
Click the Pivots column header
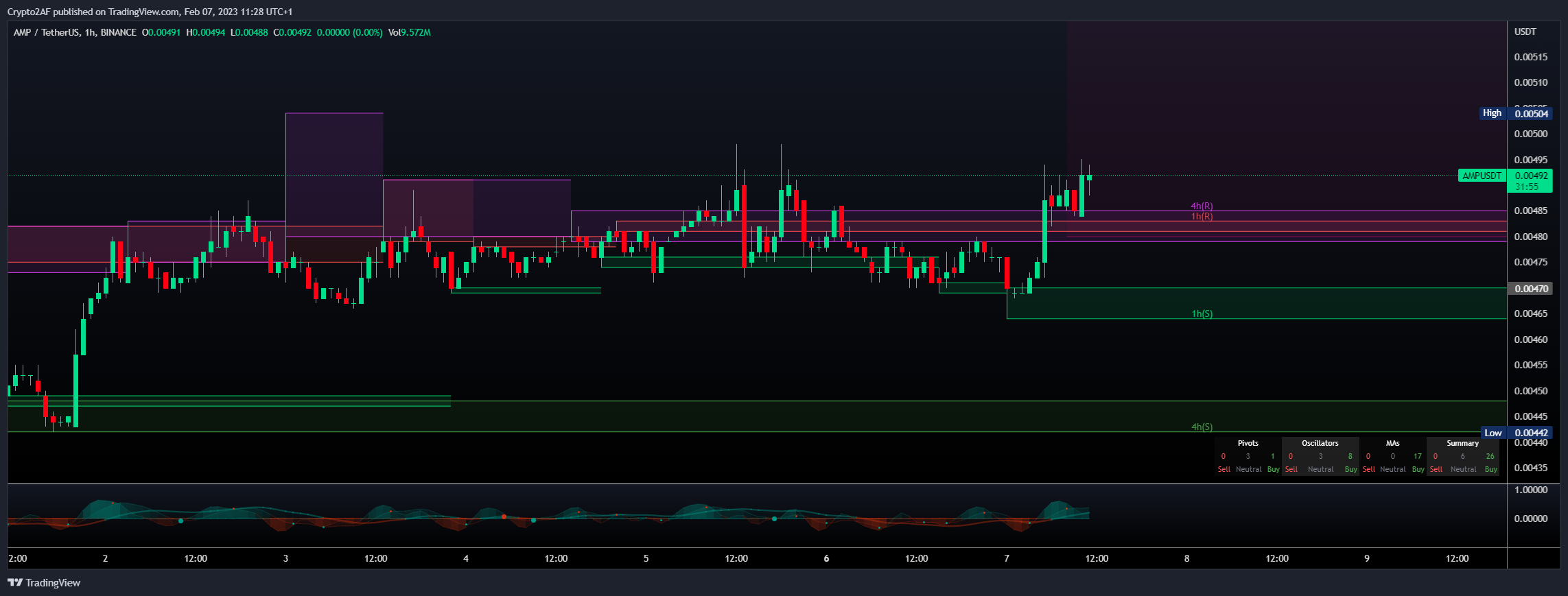pos(1248,443)
